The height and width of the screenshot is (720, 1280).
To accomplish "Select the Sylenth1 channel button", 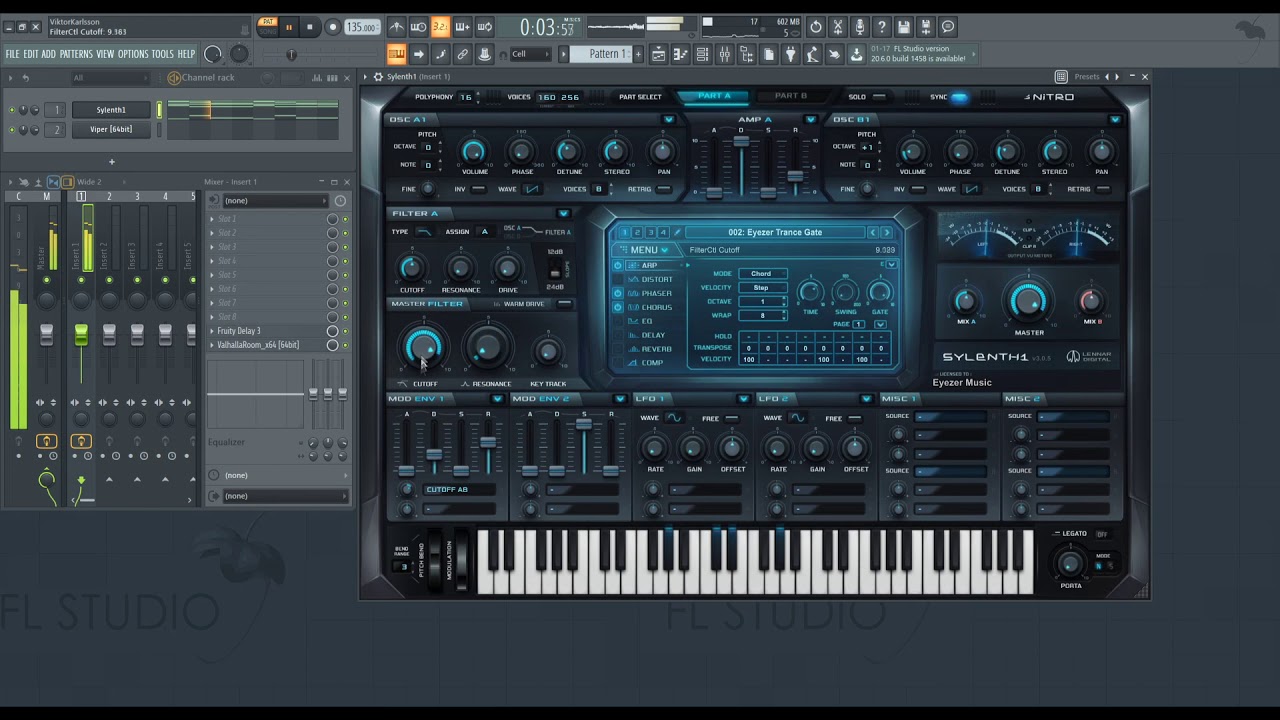I will click(x=111, y=110).
